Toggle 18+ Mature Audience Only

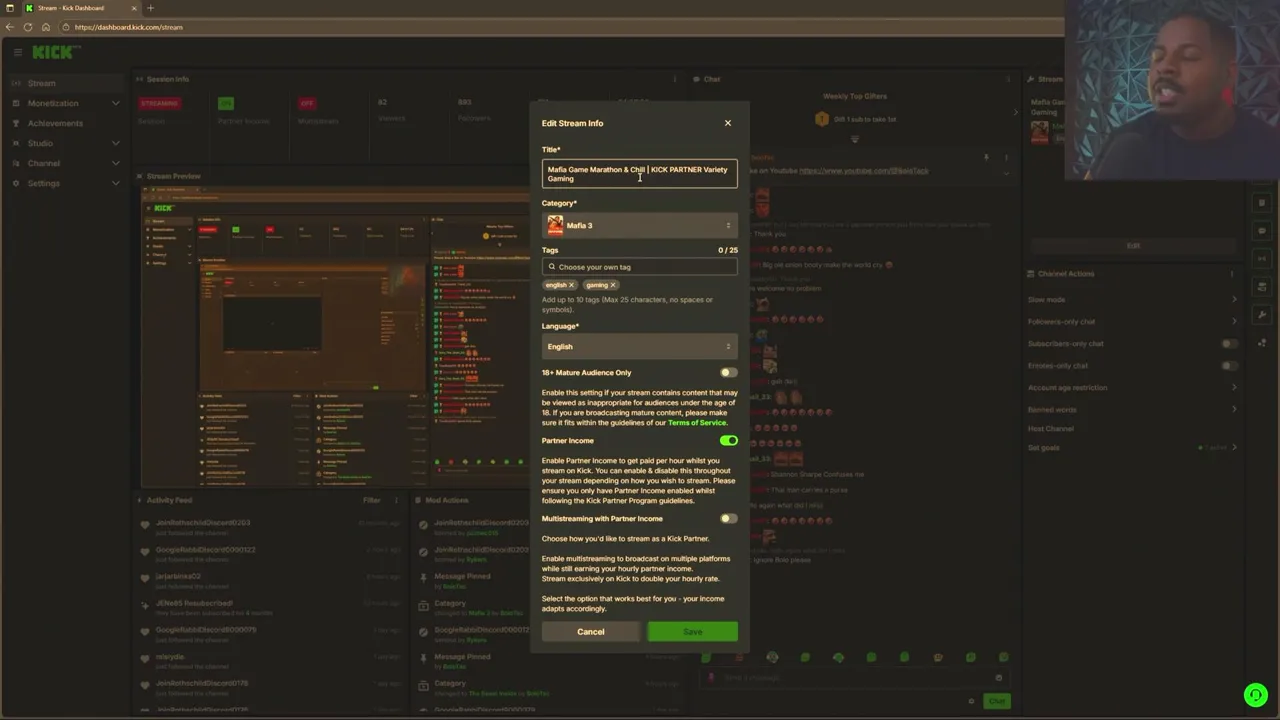(728, 373)
